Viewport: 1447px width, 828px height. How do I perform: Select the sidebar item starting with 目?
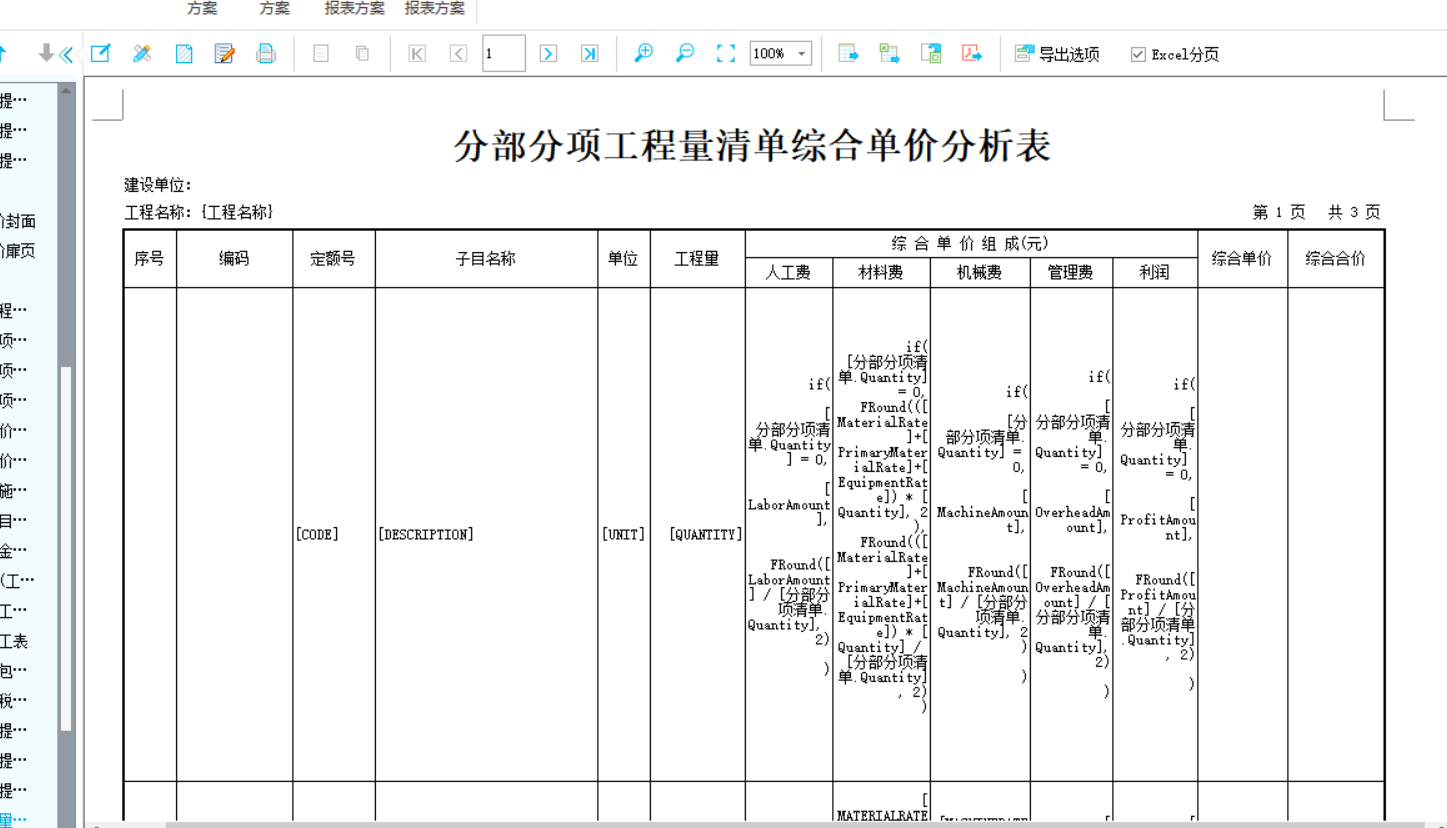14,520
